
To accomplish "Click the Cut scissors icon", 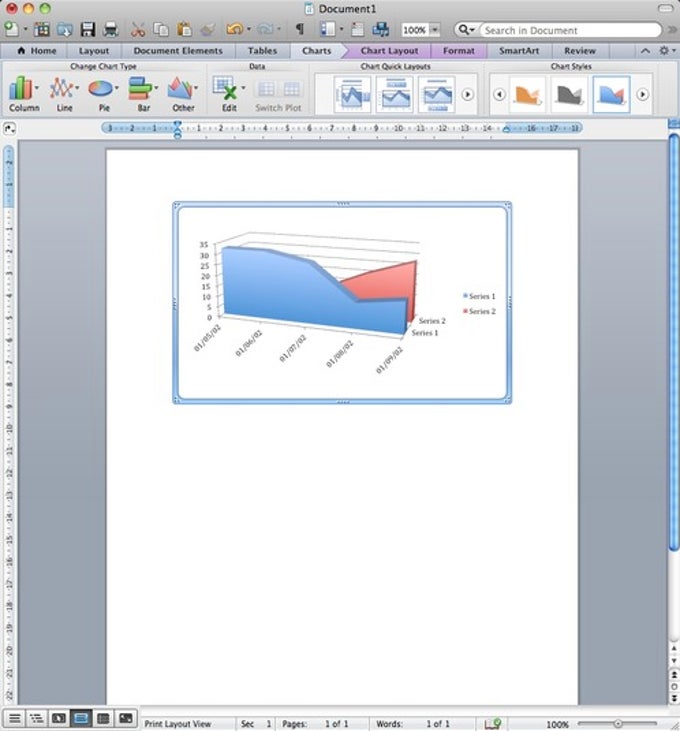I will (x=137, y=30).
